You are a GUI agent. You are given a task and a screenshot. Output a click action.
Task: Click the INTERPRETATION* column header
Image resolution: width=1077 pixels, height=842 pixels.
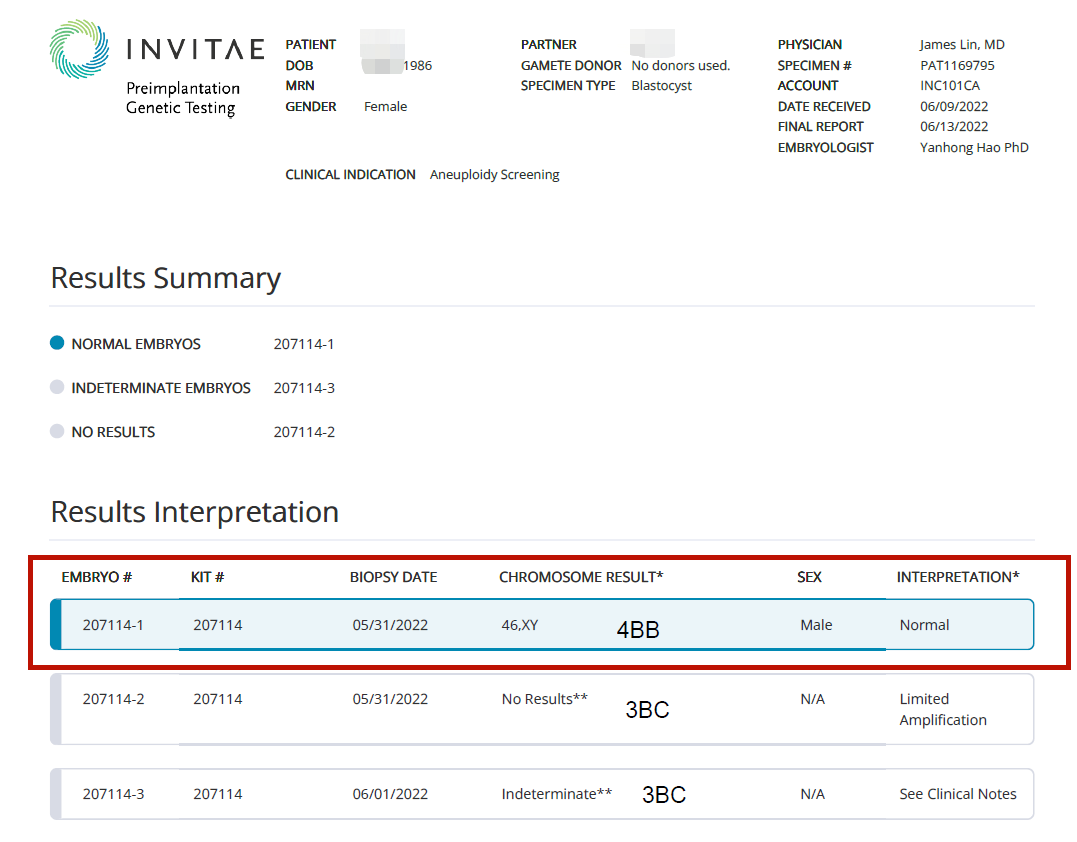coord(958,577)
